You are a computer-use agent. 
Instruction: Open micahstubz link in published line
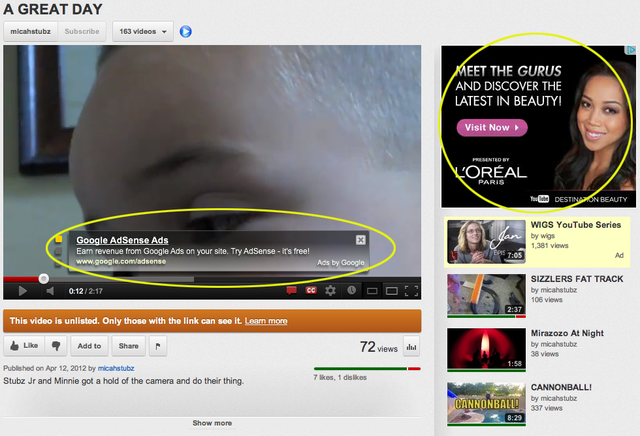tap(116, 368)
